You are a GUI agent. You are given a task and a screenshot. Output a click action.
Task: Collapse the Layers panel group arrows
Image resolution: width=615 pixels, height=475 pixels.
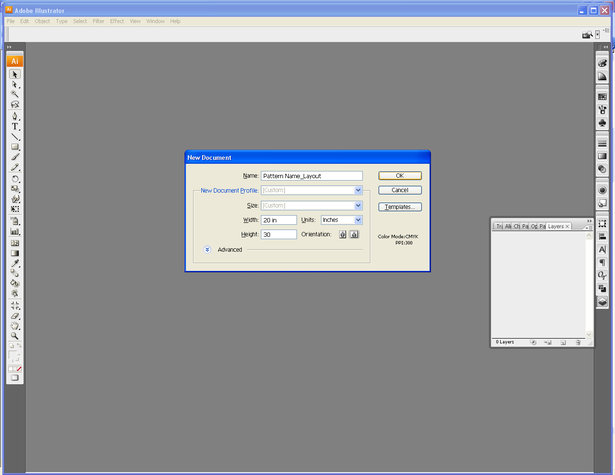click(x=589, y=221)
